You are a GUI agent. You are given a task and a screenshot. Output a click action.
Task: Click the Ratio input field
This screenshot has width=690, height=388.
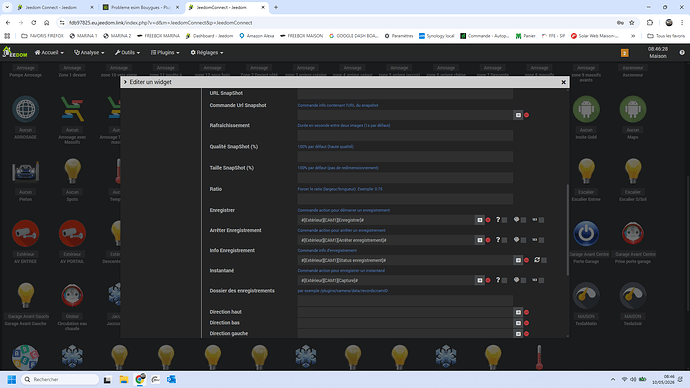coord(405,199)
